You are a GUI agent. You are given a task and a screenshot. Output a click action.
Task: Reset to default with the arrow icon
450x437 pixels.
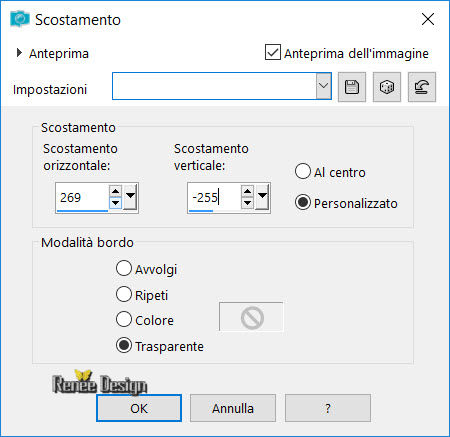422,87
